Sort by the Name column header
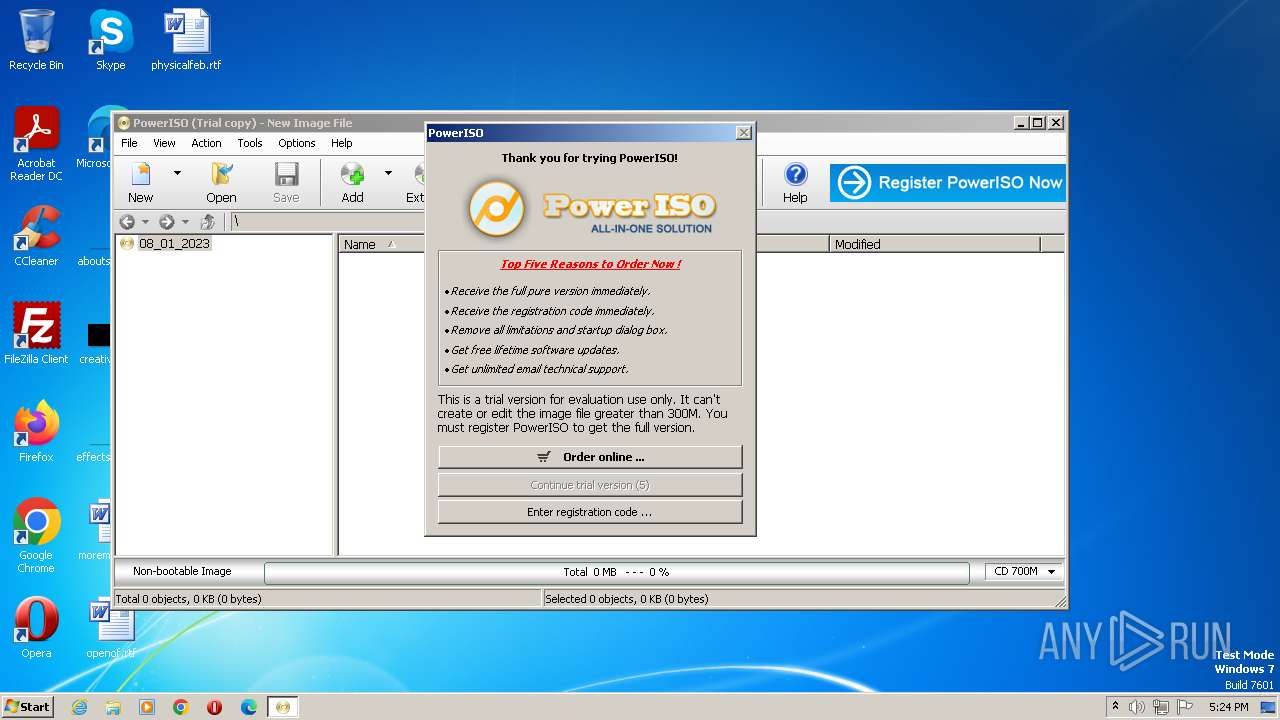 384,244
